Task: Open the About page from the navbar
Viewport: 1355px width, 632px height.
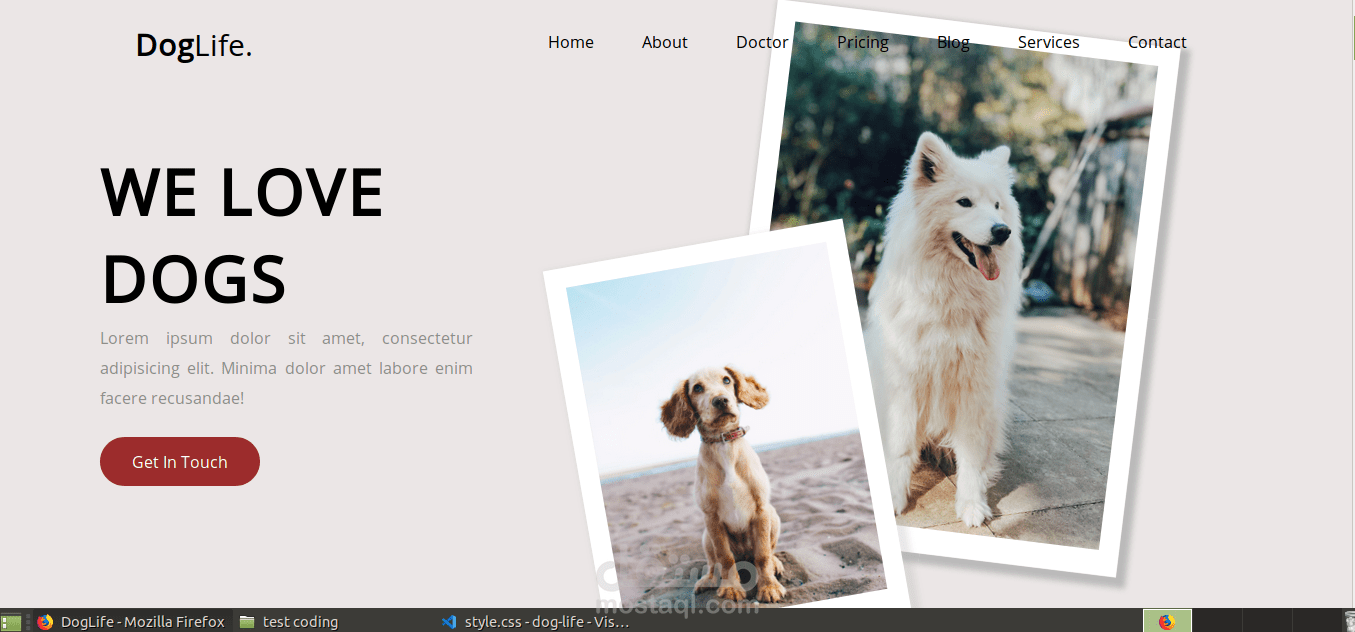Action: click(664, 42)
